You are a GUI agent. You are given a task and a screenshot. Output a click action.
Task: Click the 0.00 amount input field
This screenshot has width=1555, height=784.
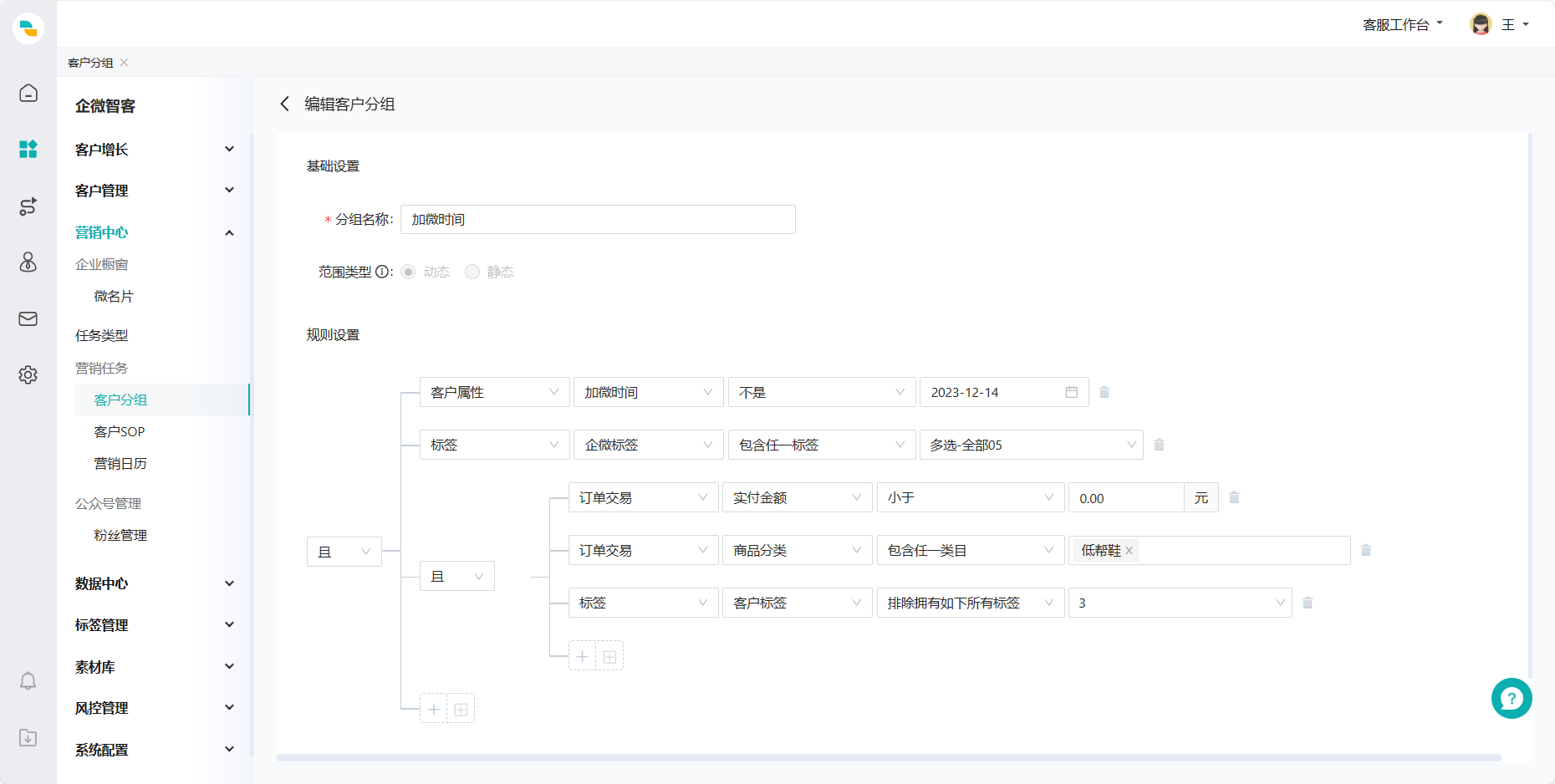(x=1126, y=498)
